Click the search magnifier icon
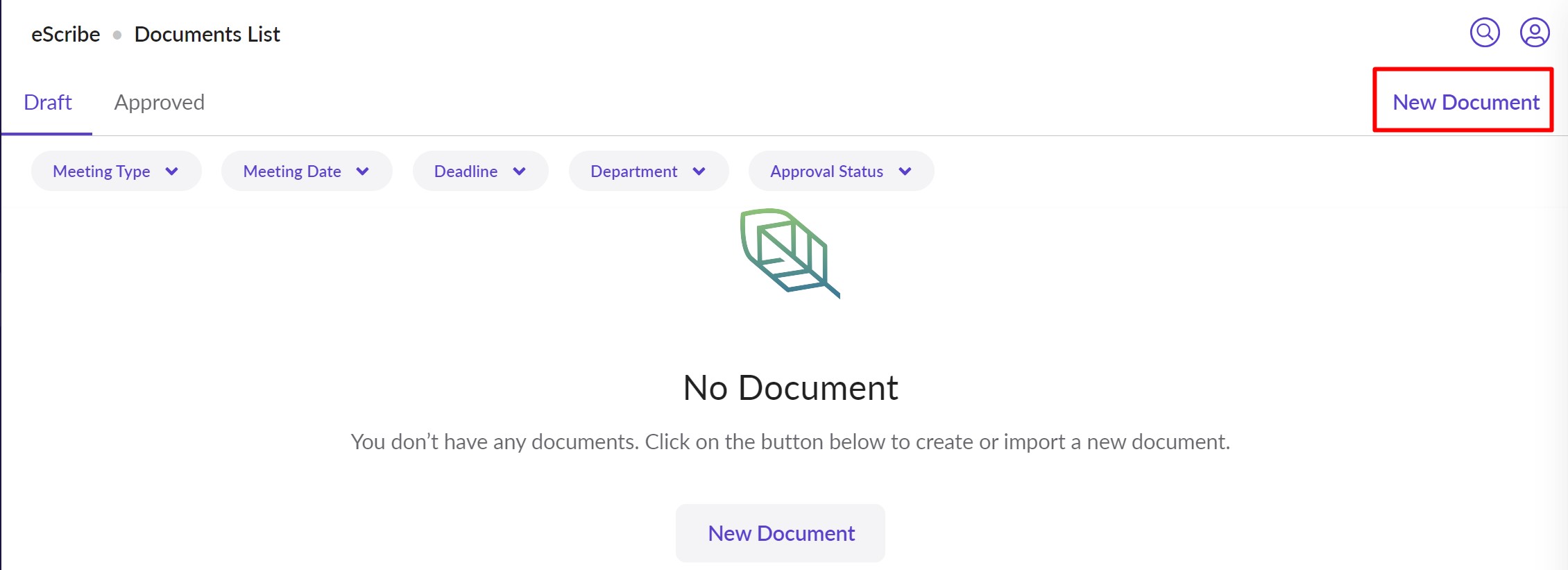The height and width of the screenshot is (570, 1568). pos(1485,33)
